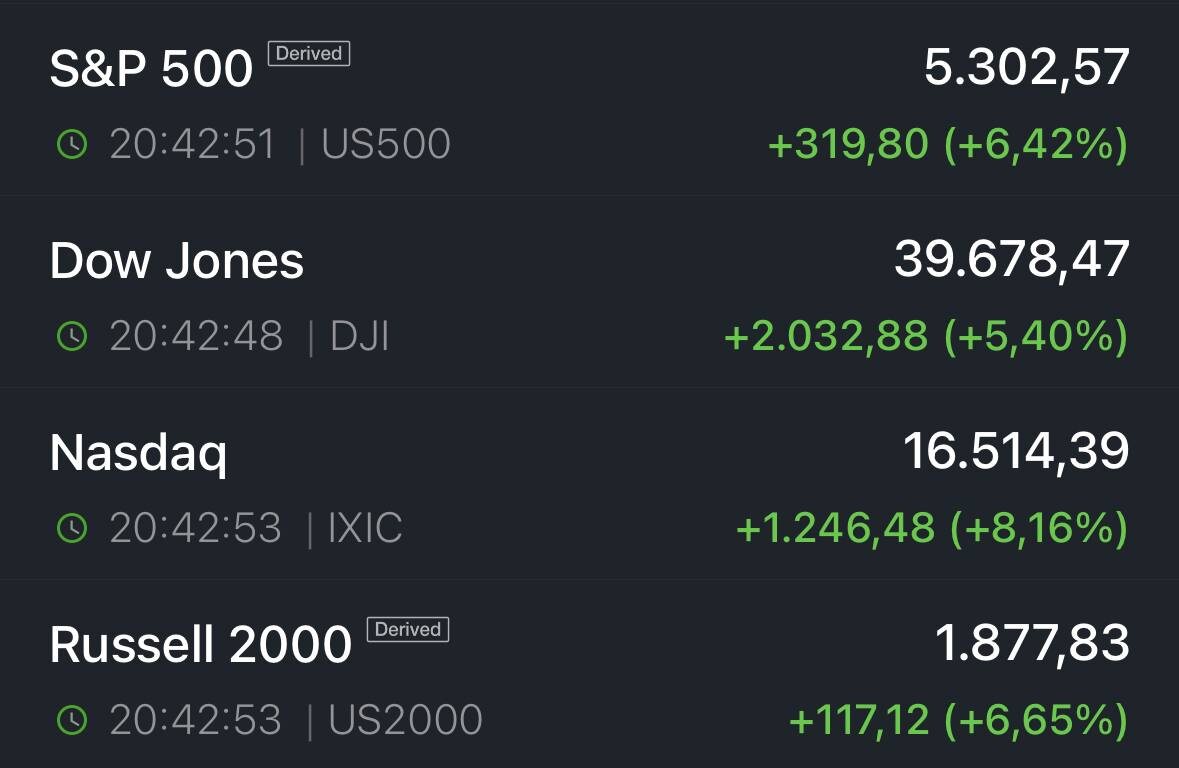This screenshot has width=1179, height=768.
Task: Click the Nasdaq price 16.514,39
Action: tap(1016, 452)
